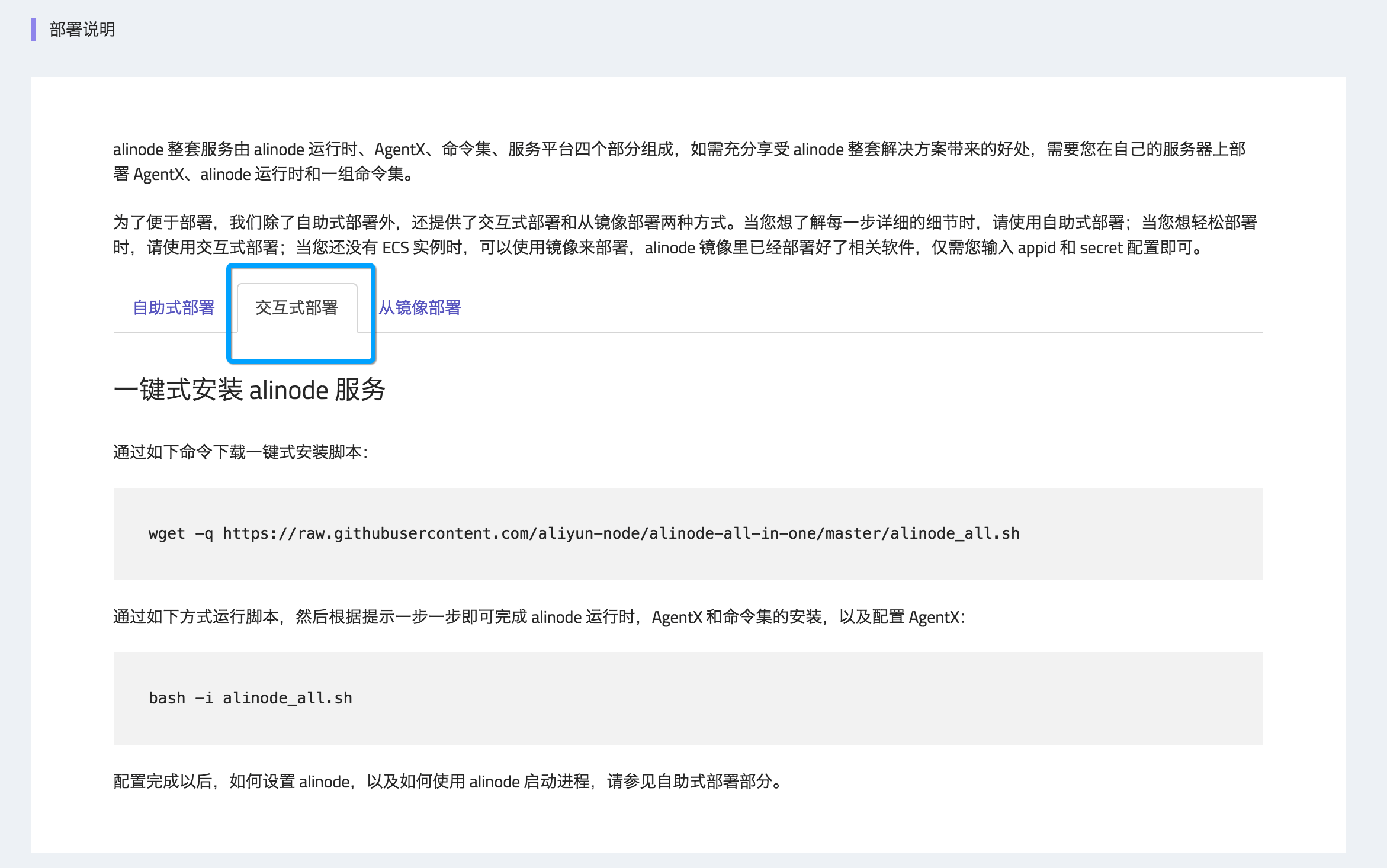Switch to the 自助式部署 tab
Viewport: 1387px width, 868px height.
coord(174,308)
